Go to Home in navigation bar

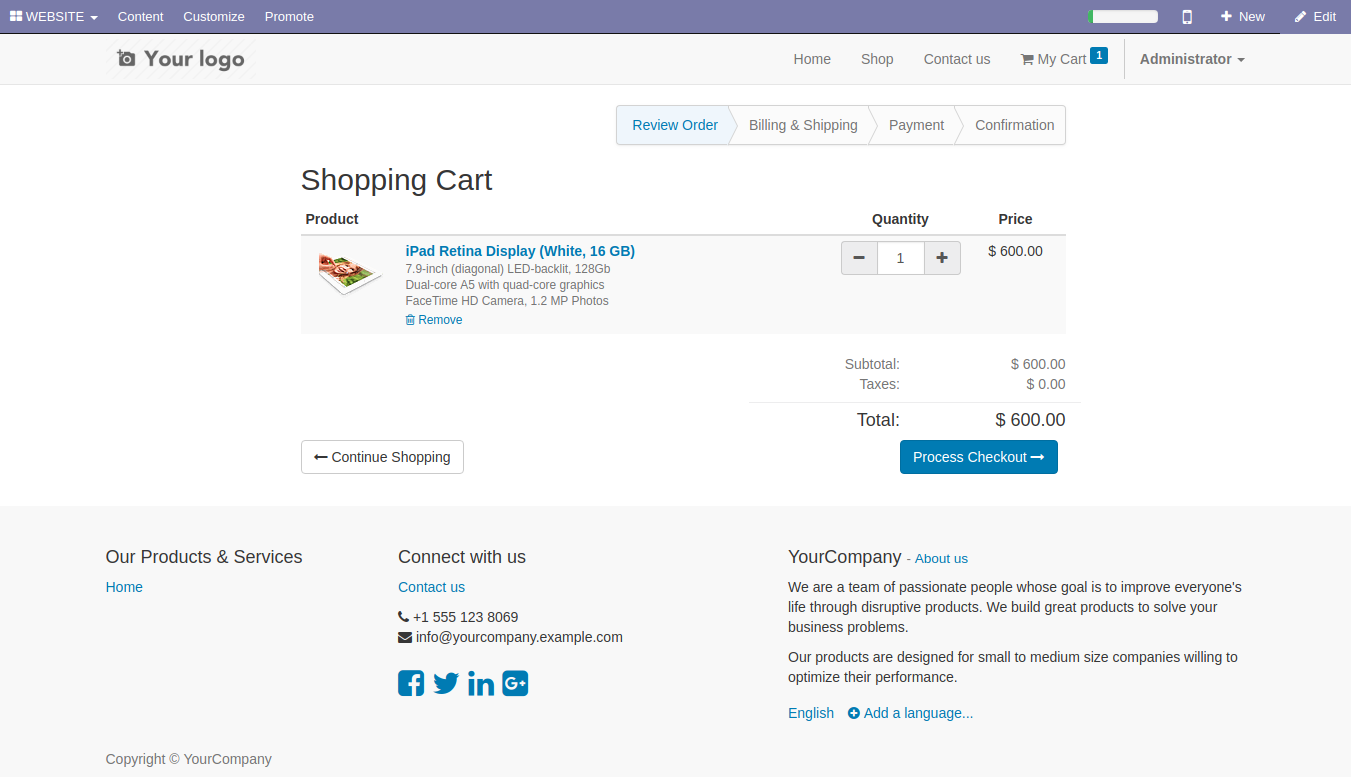click(812, 59)
